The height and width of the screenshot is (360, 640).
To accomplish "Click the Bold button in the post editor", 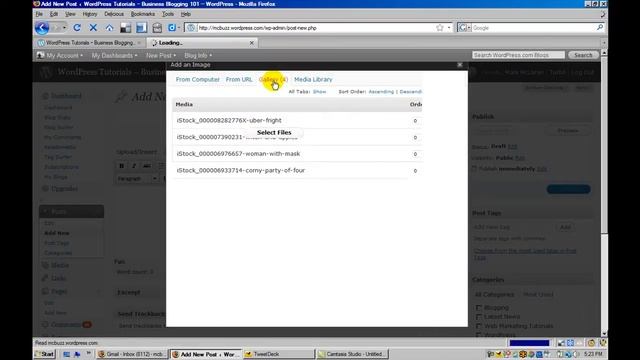I will [122, 166].
